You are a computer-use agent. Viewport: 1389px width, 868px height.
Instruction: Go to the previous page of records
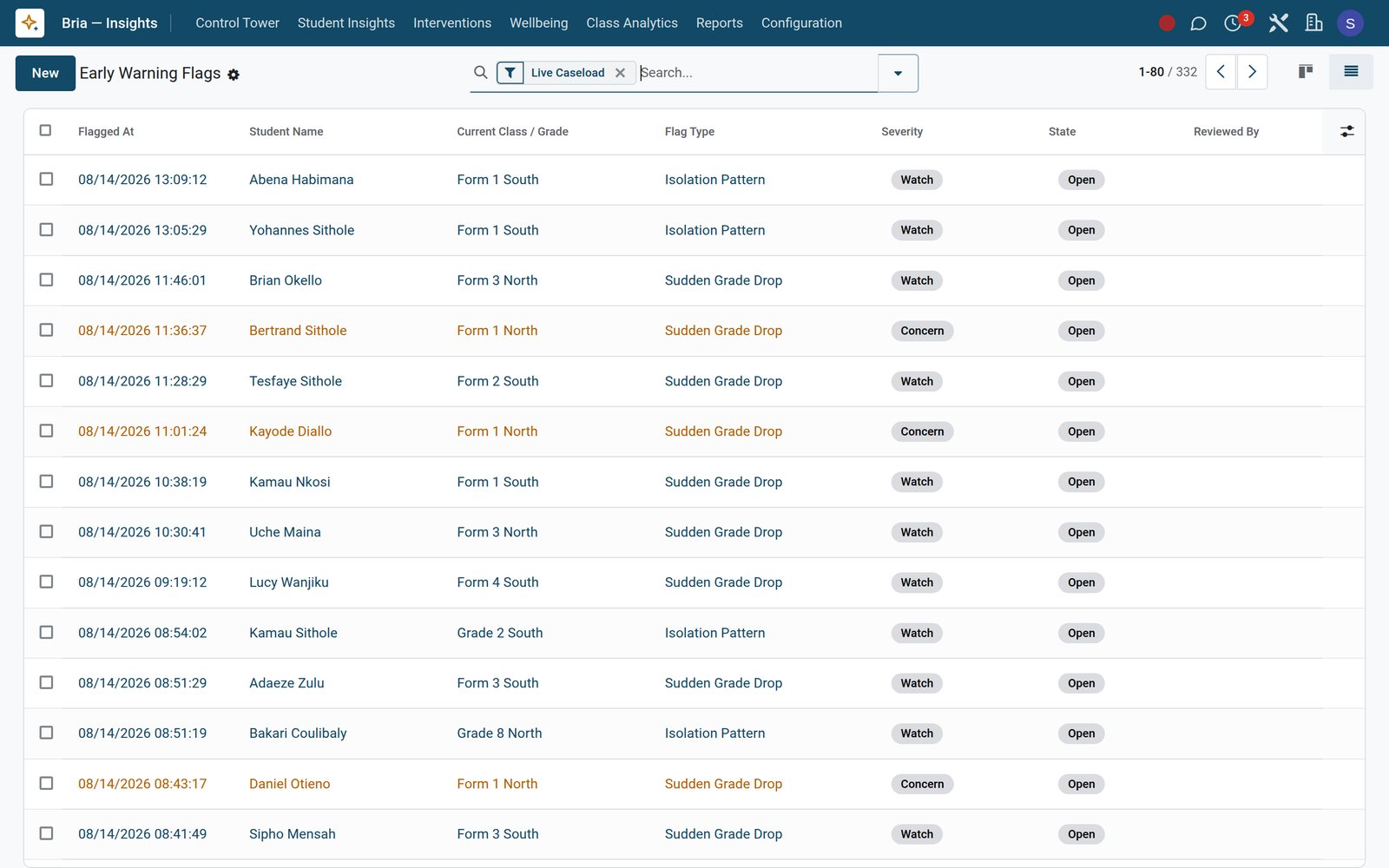pos(1221,72)
